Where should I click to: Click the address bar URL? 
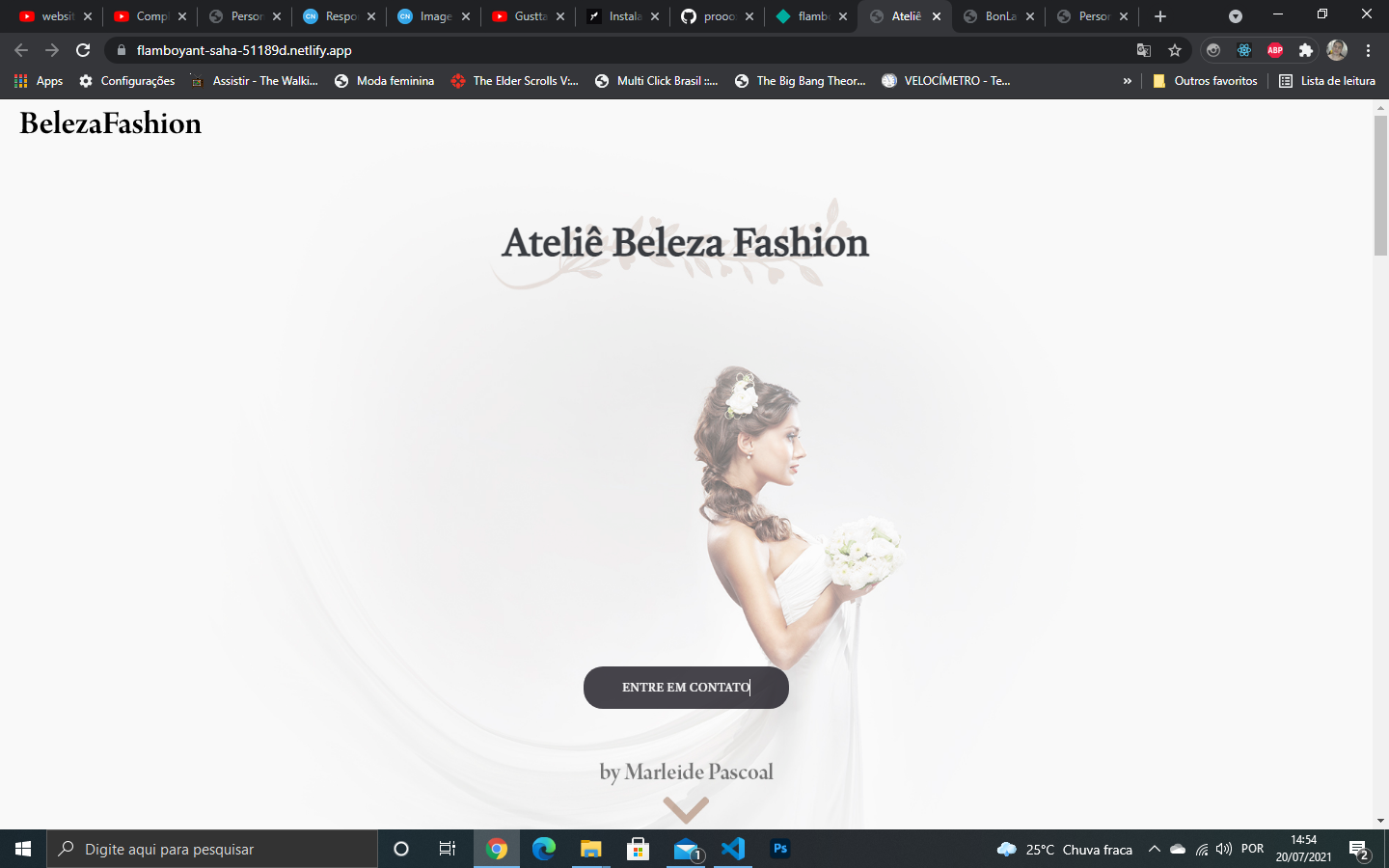pos(244,50)
